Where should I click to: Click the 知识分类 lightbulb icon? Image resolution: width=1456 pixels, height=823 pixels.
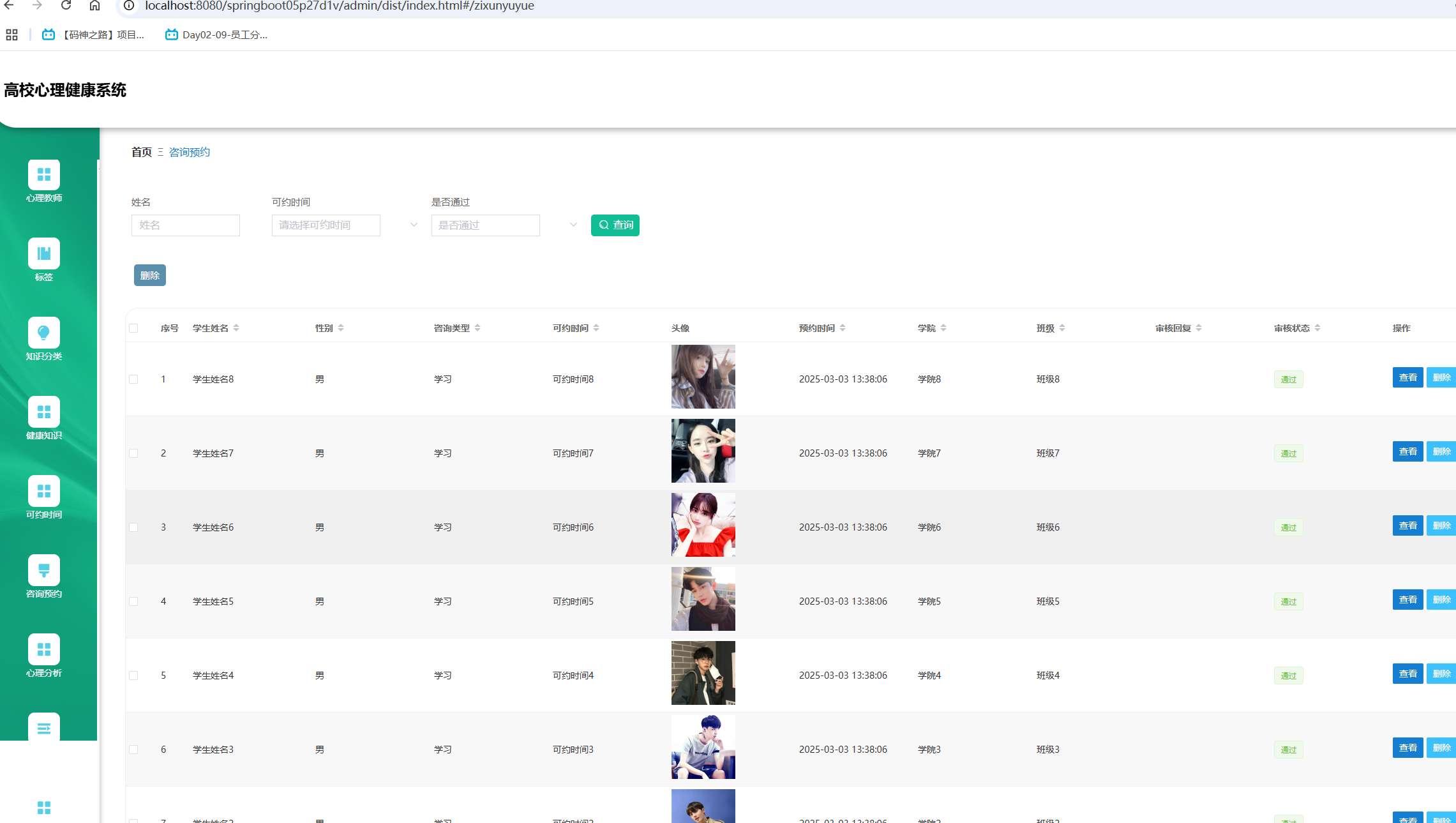[x=44, y=333]
